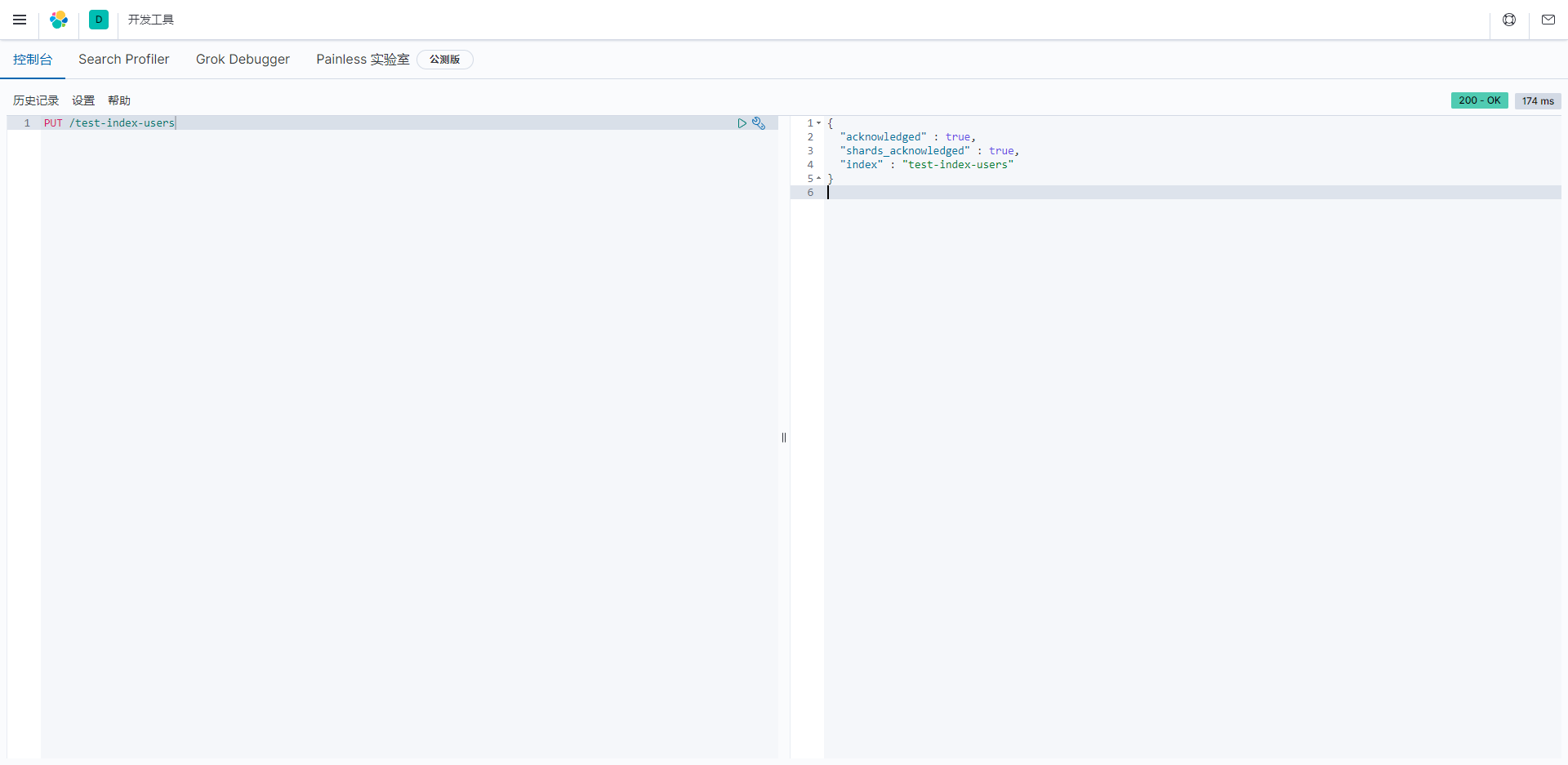Open the hamburger navigation menu
The height and width of the screenshot is (765, 1568).
pos(20,20)
